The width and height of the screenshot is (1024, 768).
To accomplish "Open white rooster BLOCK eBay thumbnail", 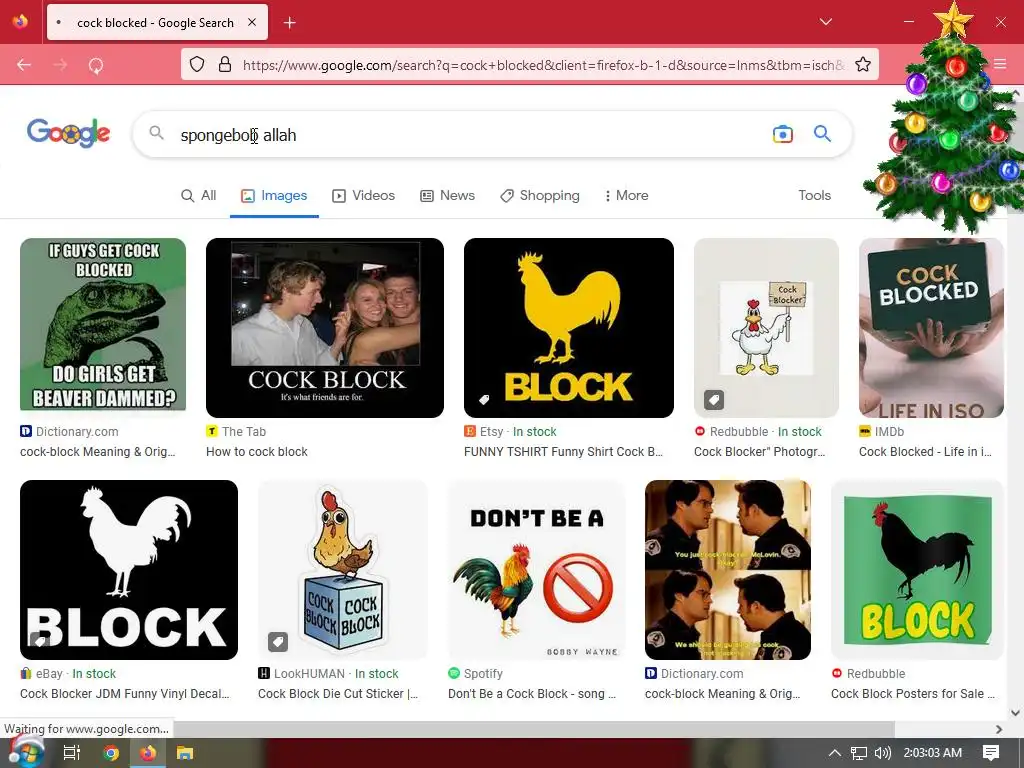I will pos(129,569).
